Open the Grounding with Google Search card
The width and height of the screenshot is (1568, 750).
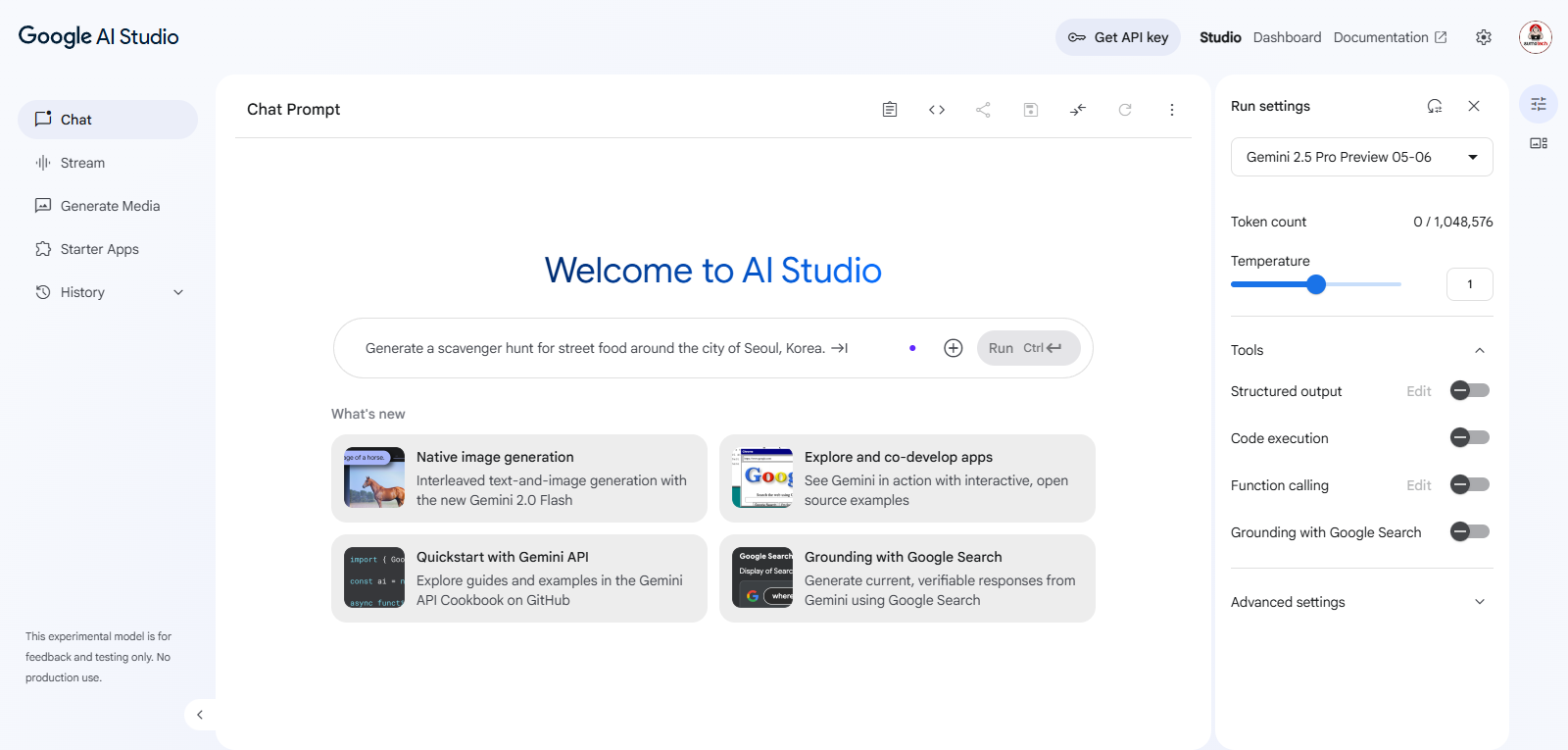coord(907,578)
